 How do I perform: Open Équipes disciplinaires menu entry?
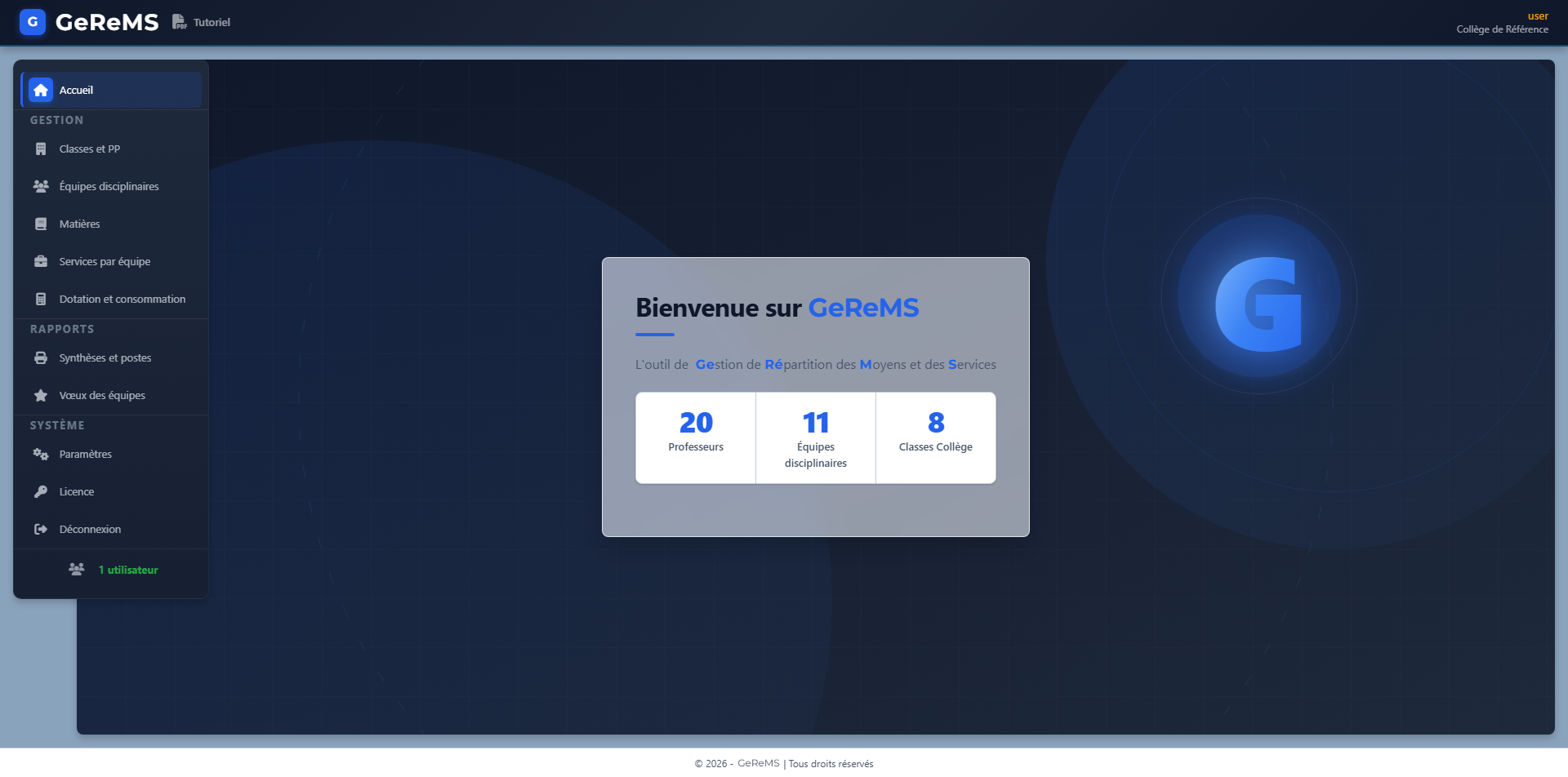(x=111, y=186)
